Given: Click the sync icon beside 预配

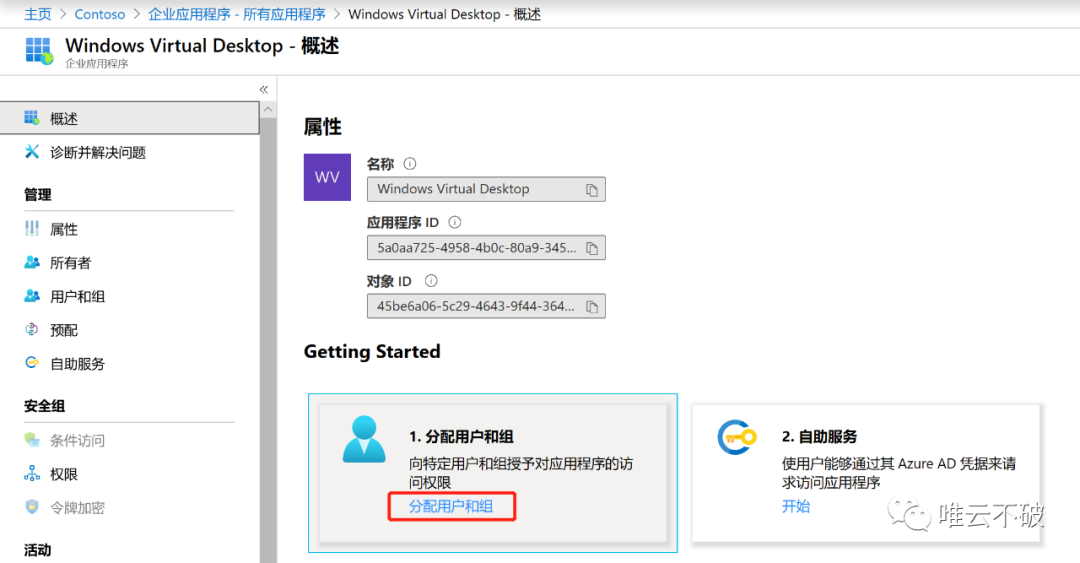Looking at the screenshot, I should click(x=32, y=329).
